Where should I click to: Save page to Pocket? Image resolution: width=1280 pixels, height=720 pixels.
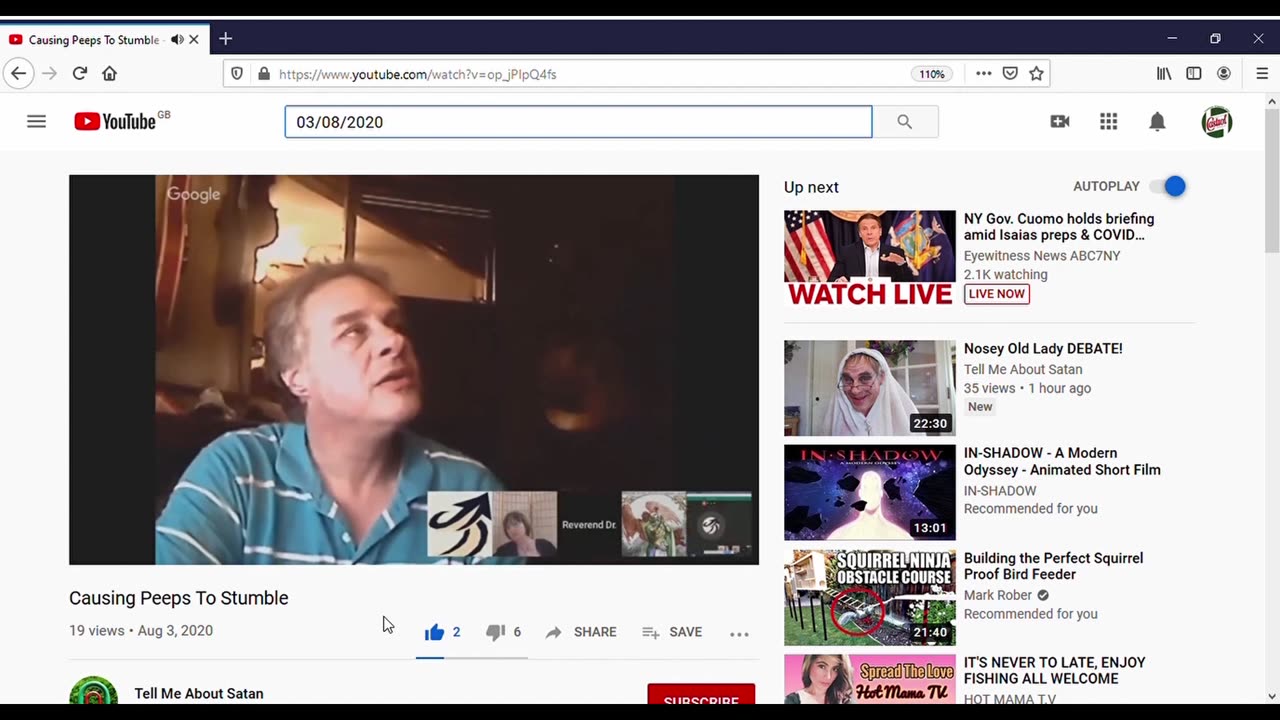[x=1010, y=74]
